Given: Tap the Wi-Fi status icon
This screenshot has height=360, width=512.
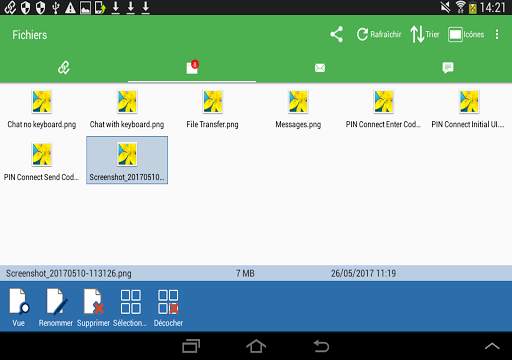Looking at the screenshot, I should point(460,7).
